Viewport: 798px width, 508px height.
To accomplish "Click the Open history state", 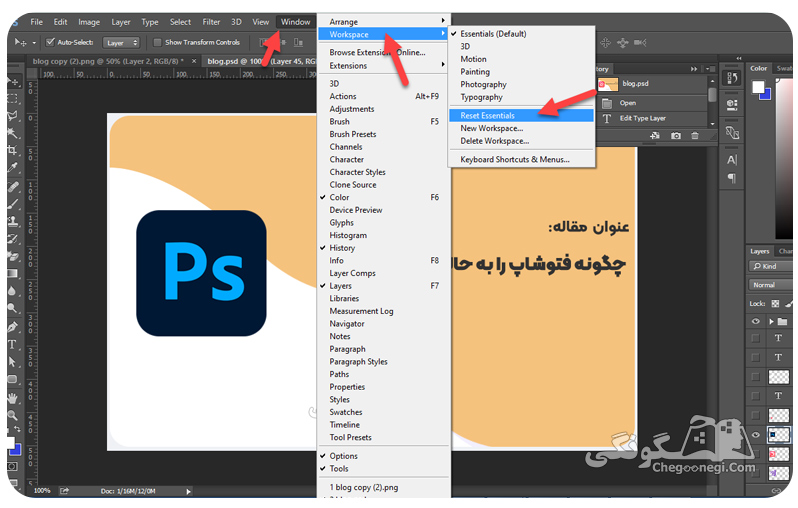I will 653,103.
